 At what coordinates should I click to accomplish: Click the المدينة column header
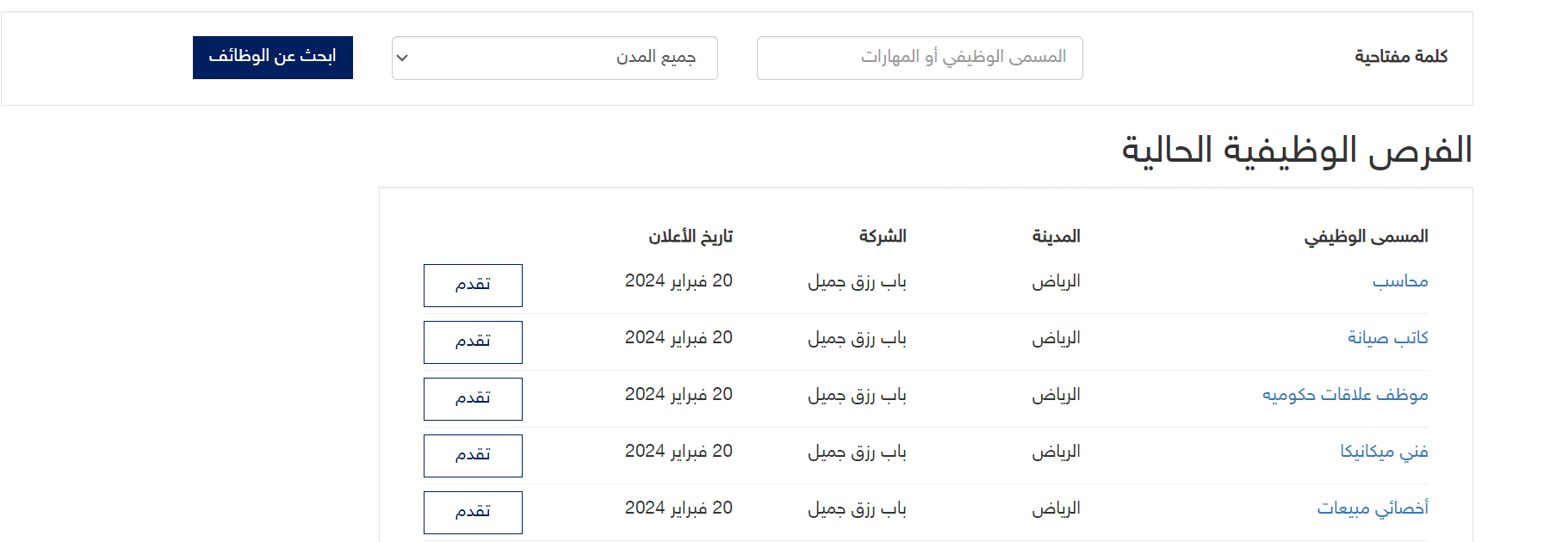[x=1056, y=237]
